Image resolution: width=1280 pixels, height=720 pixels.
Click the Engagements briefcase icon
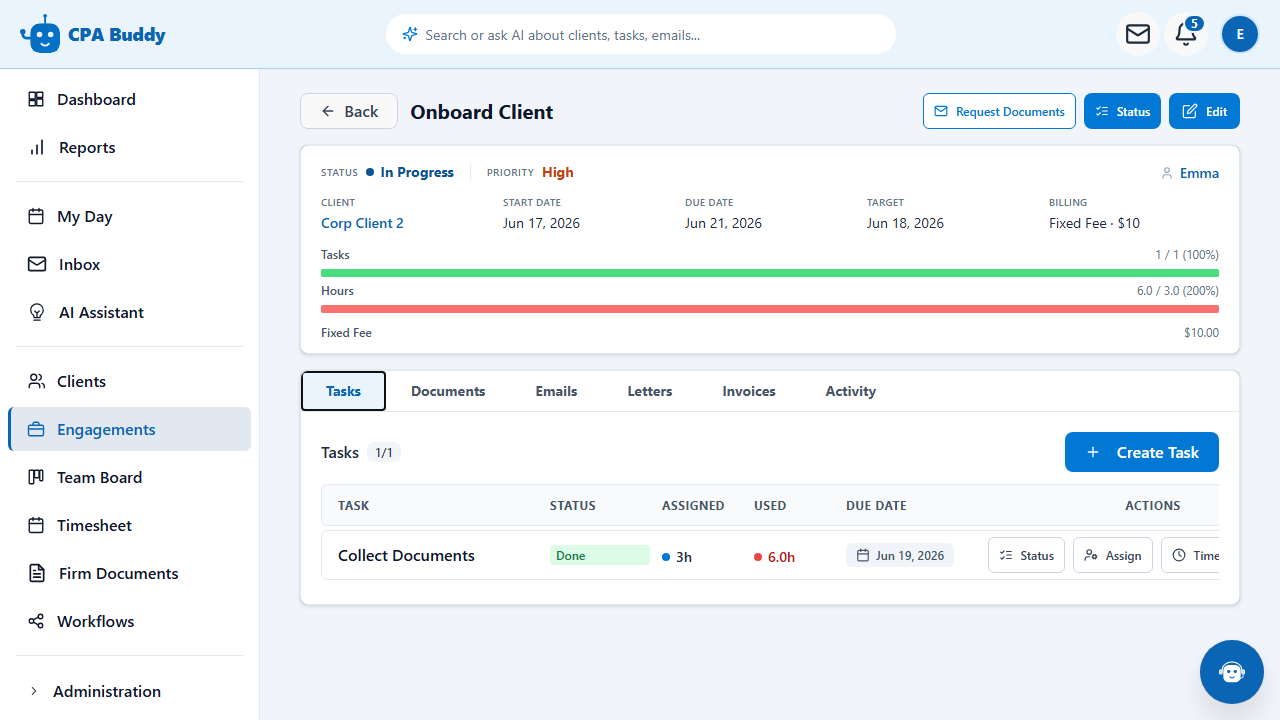[x=37, y=429]
